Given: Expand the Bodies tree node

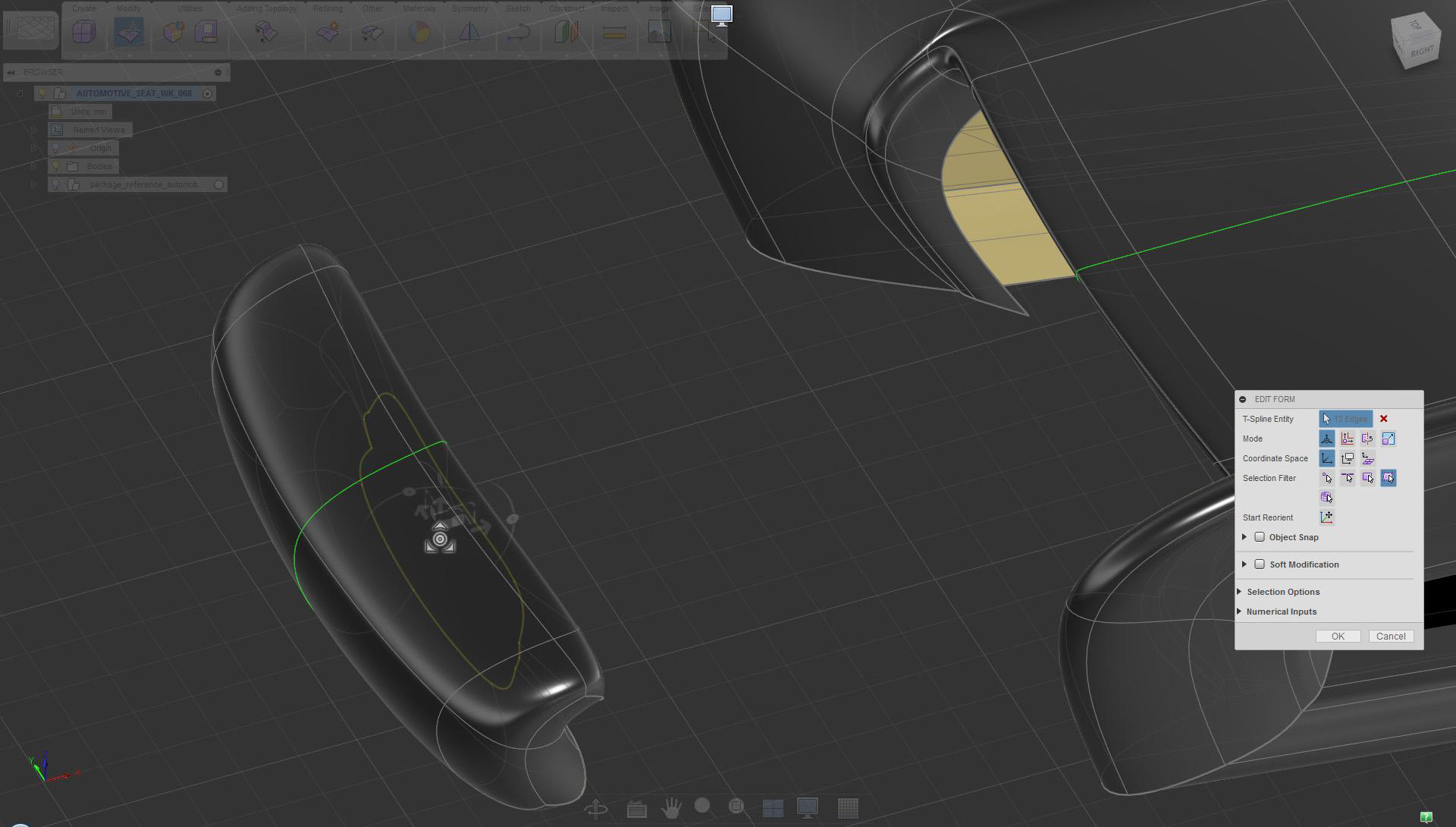Looking at the screenshot, I should coord(33,166).
